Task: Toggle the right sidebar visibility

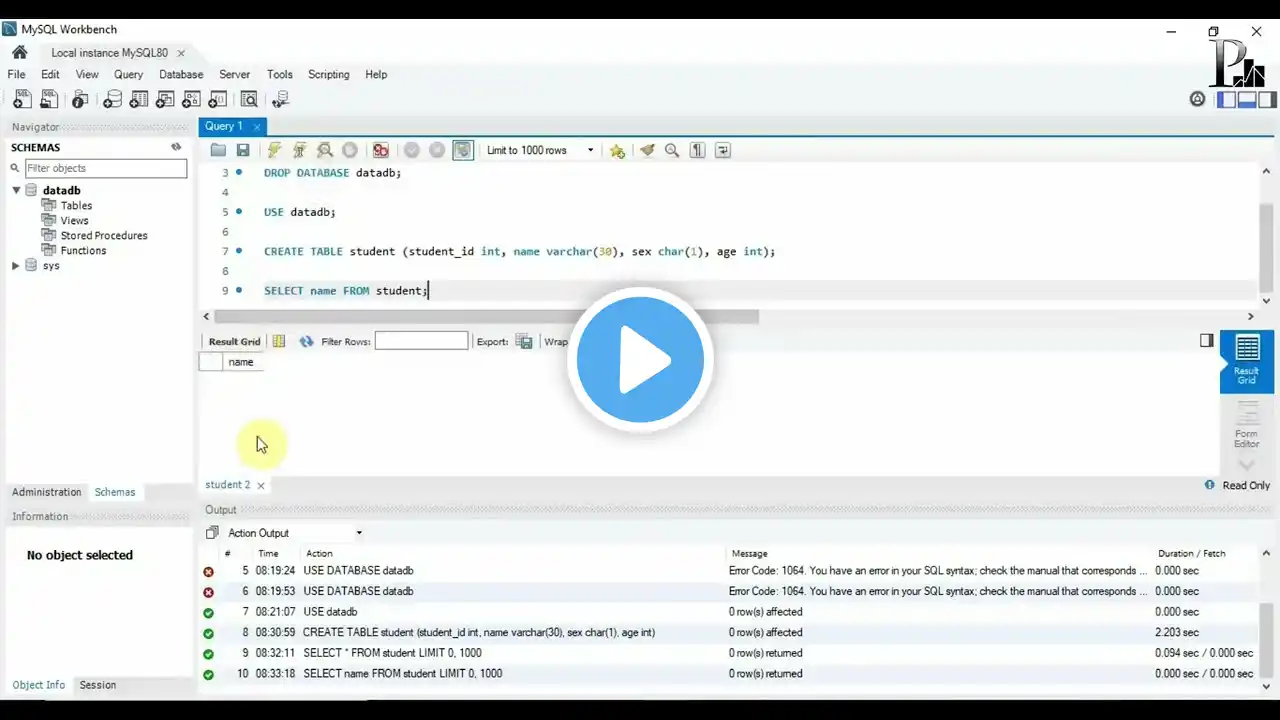Action: click(1267, 99)
